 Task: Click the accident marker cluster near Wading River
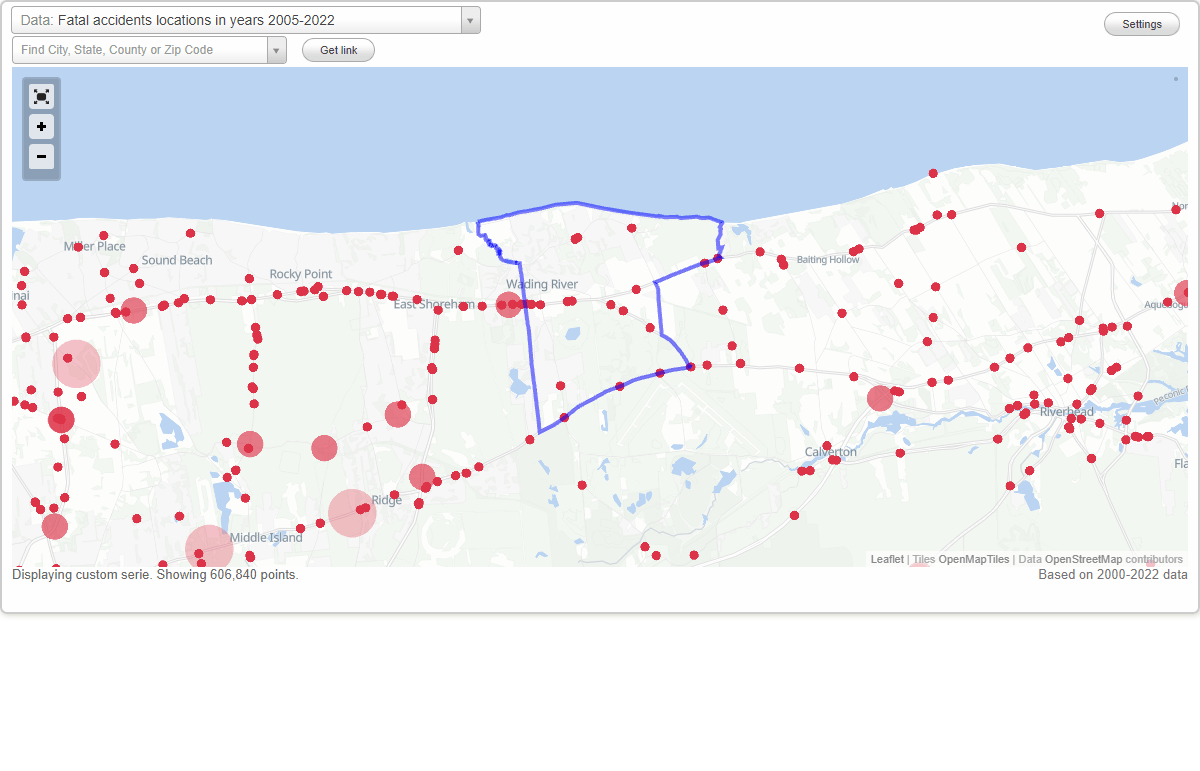click(x=509, y=303)
